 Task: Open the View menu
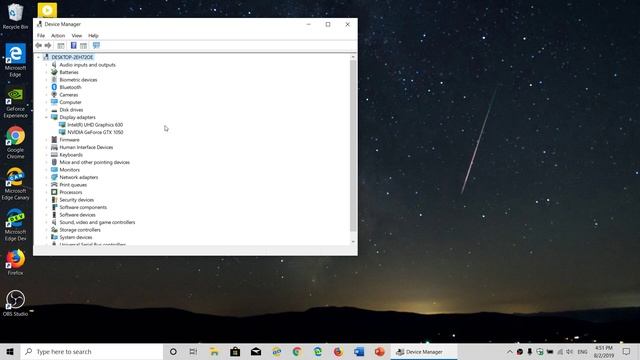click(x=77, y=36)
